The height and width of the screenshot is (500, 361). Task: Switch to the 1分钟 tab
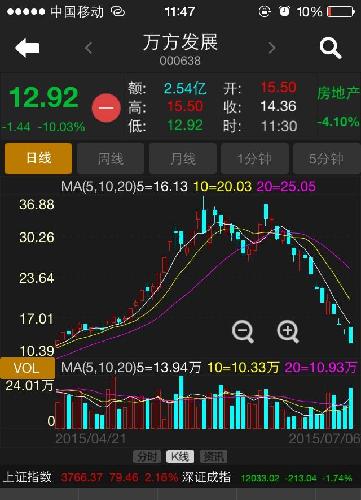click(x=255, y=158)
